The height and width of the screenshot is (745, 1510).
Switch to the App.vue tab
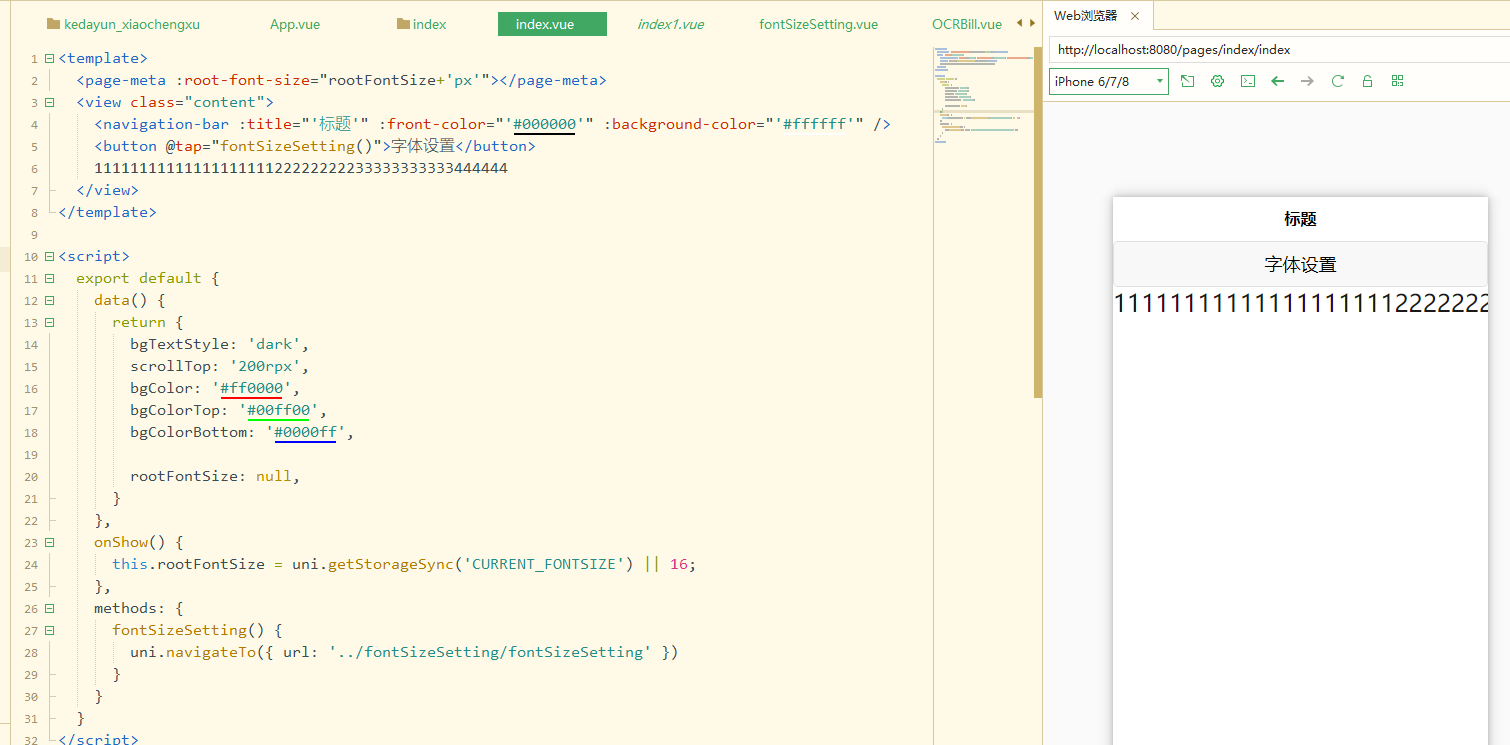pos(294,23)
